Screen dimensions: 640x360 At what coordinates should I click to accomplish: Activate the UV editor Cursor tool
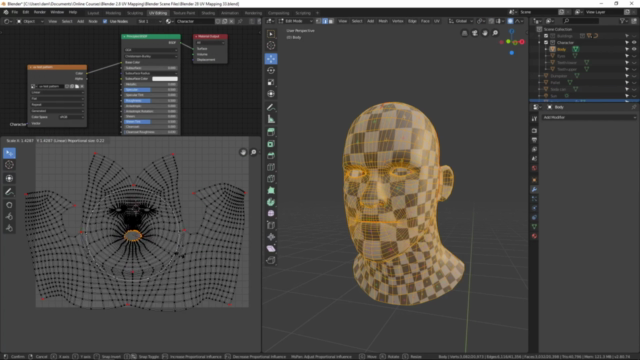click(x=9, y=165)
